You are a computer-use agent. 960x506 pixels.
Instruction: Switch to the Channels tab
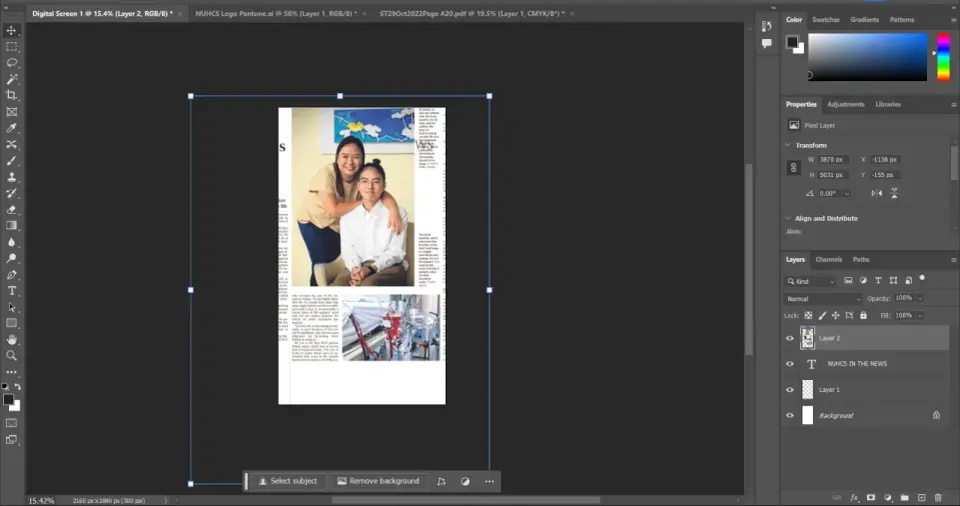[x=829, y=260]
